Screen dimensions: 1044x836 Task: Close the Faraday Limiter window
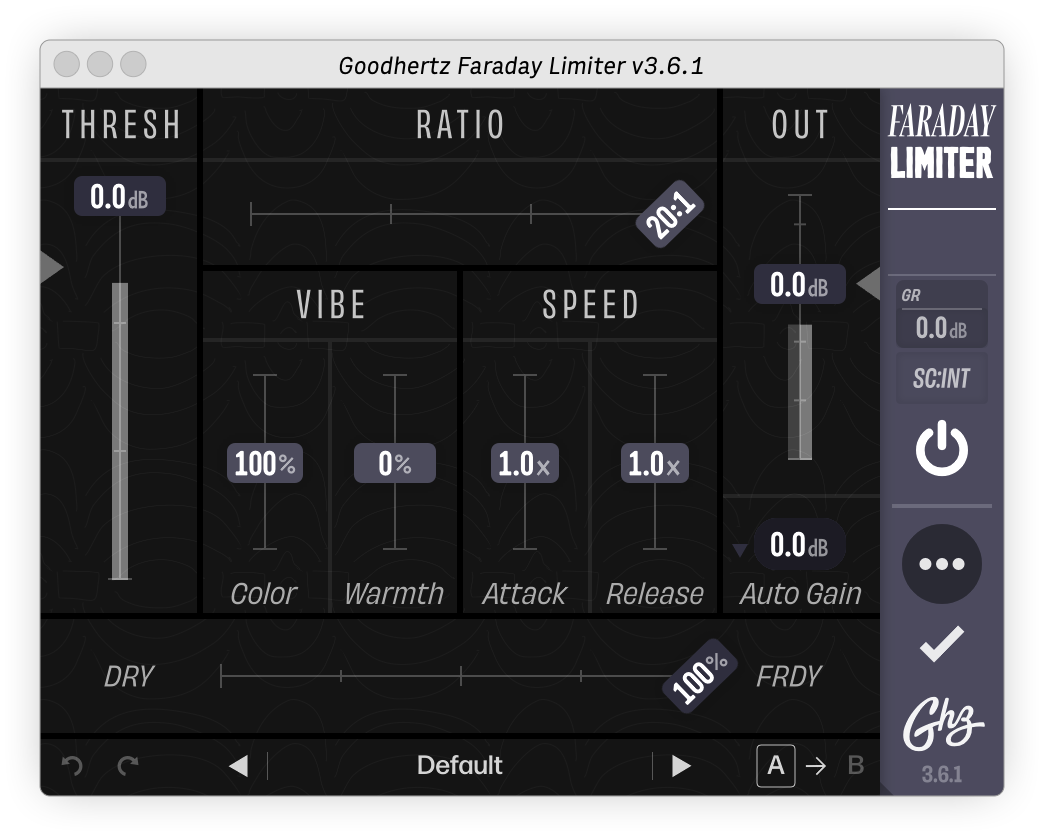click(67, 64)
